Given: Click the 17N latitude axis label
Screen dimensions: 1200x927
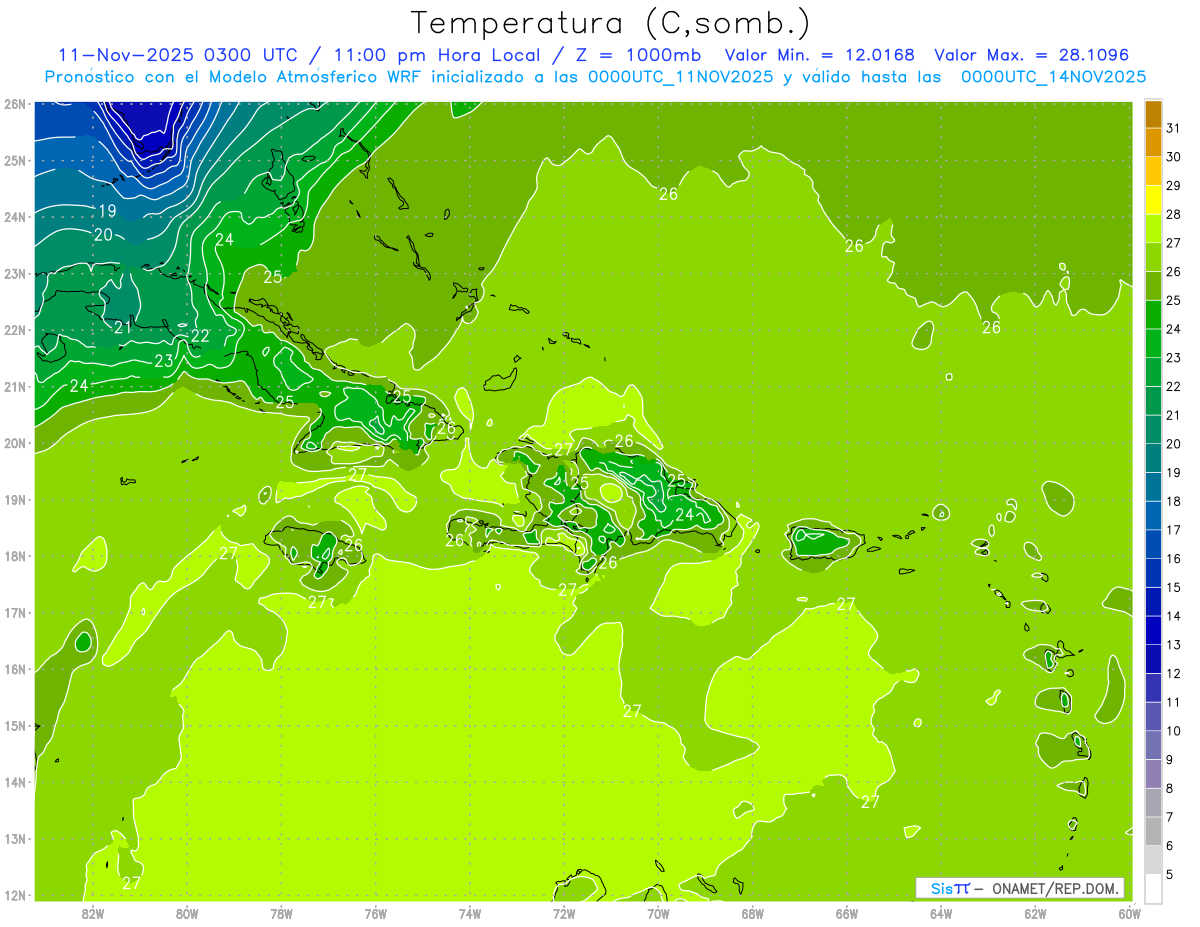Looking at the screenshot, I should 14,612.
